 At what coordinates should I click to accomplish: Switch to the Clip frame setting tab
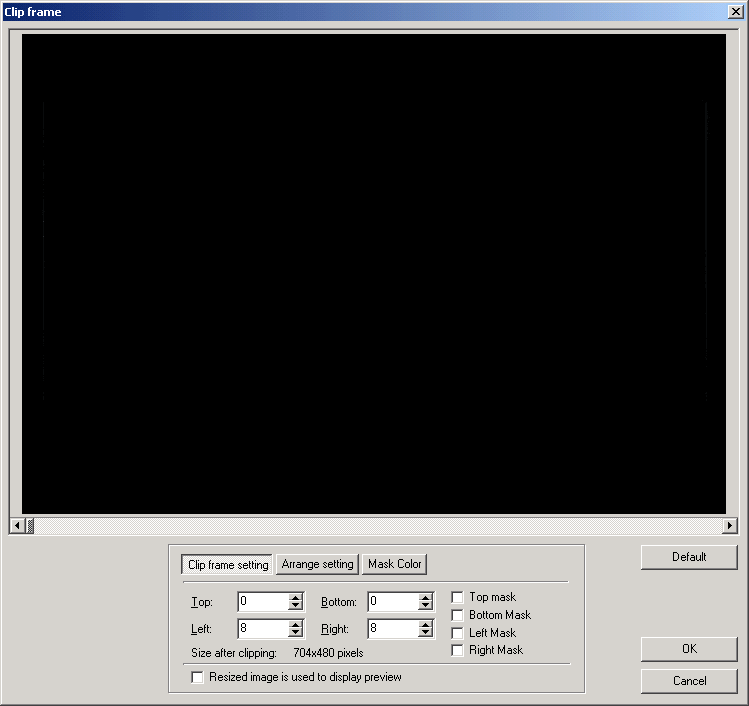[x=227, y=565]
